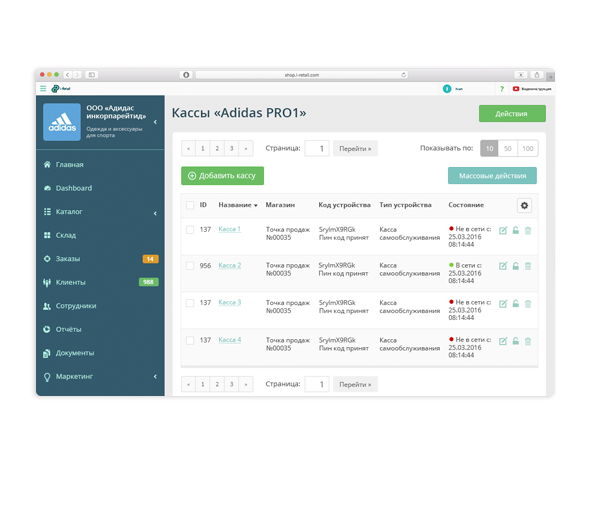Edit Касса 3 with pencil icon
The image size is (591, 520).
tap(503, 304)
